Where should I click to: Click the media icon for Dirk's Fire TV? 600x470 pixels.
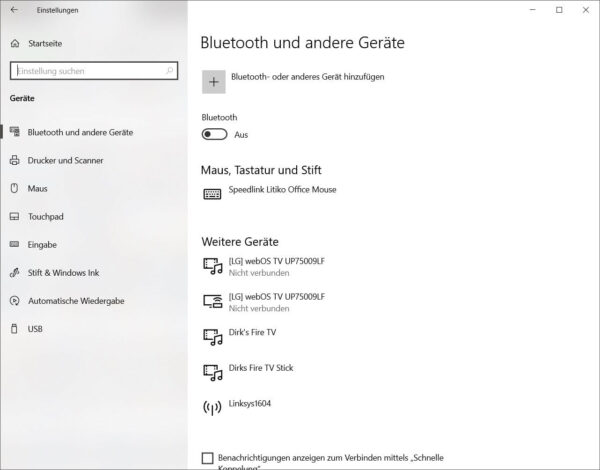click(212, 337)
